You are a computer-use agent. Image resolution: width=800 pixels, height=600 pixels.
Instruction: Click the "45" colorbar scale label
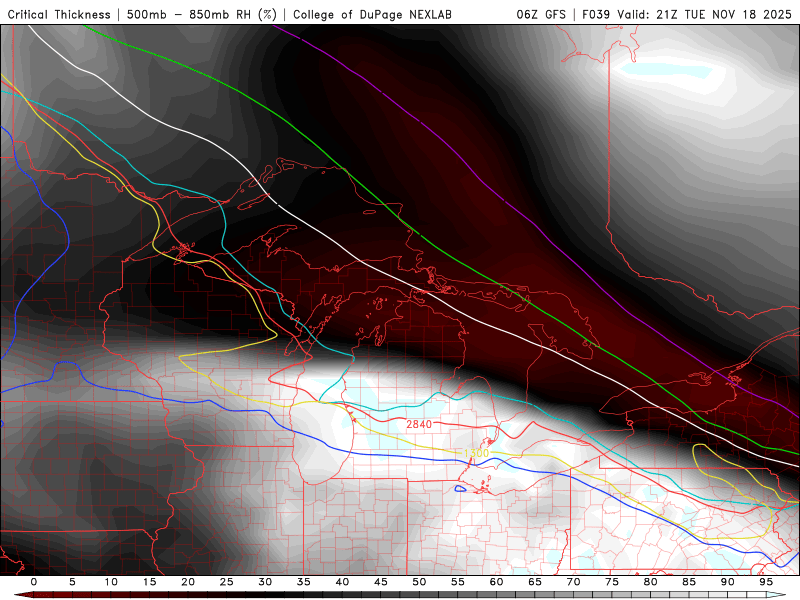(381, 582)
